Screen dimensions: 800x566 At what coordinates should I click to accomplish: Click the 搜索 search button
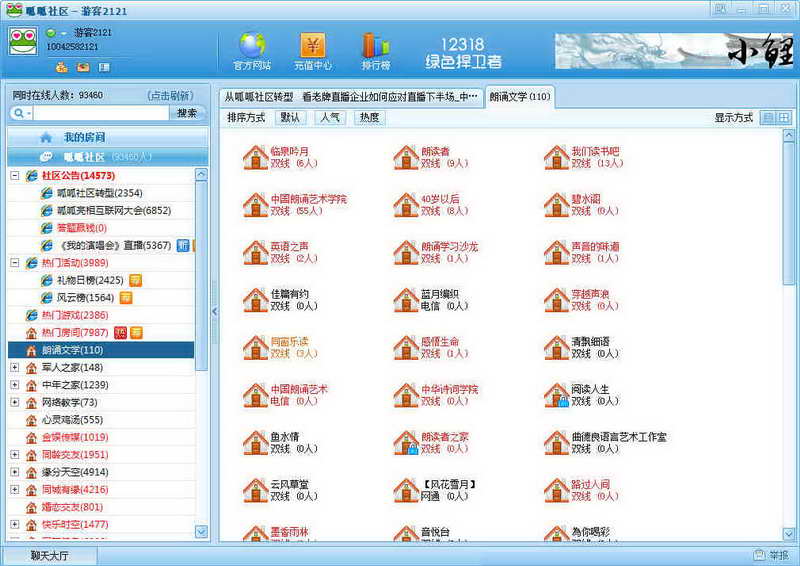(187, 114)
